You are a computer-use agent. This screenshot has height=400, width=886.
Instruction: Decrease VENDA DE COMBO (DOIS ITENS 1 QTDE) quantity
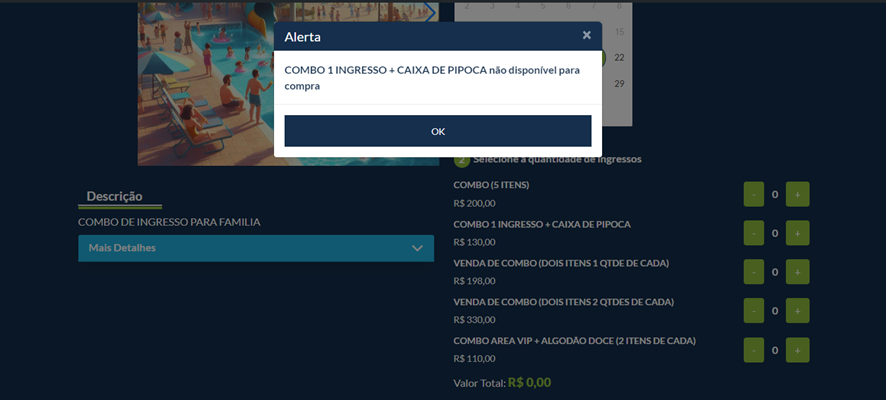(x=754, y=272)
